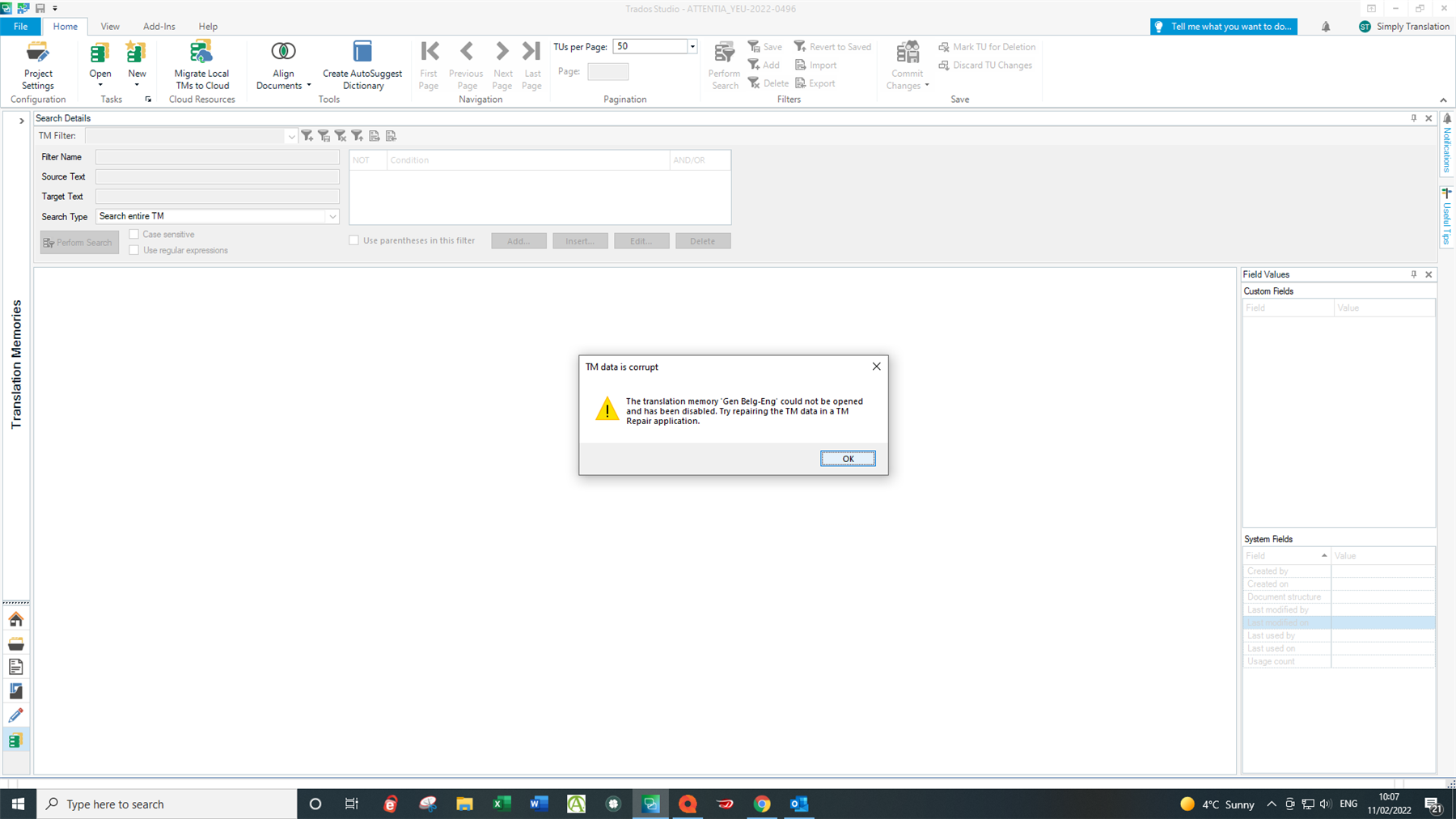Switch to the Home ribbon tab

click(66, 27)
